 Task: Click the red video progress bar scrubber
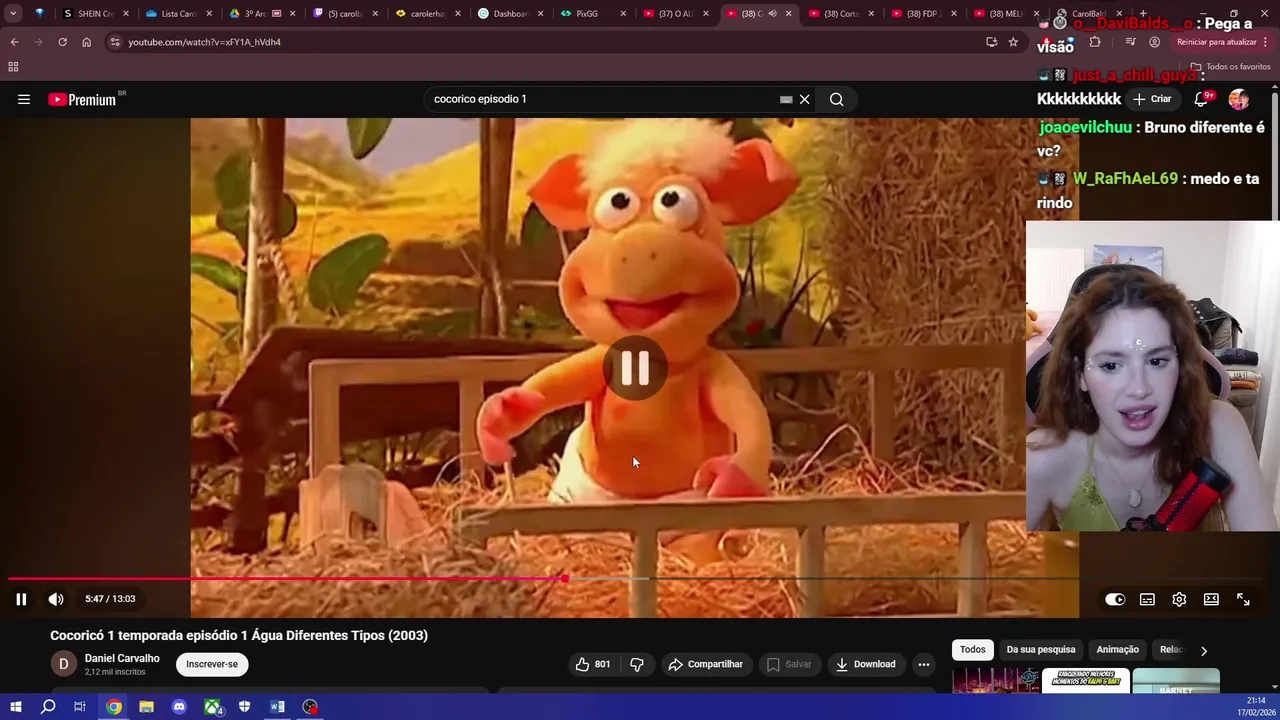coord(565,579)
